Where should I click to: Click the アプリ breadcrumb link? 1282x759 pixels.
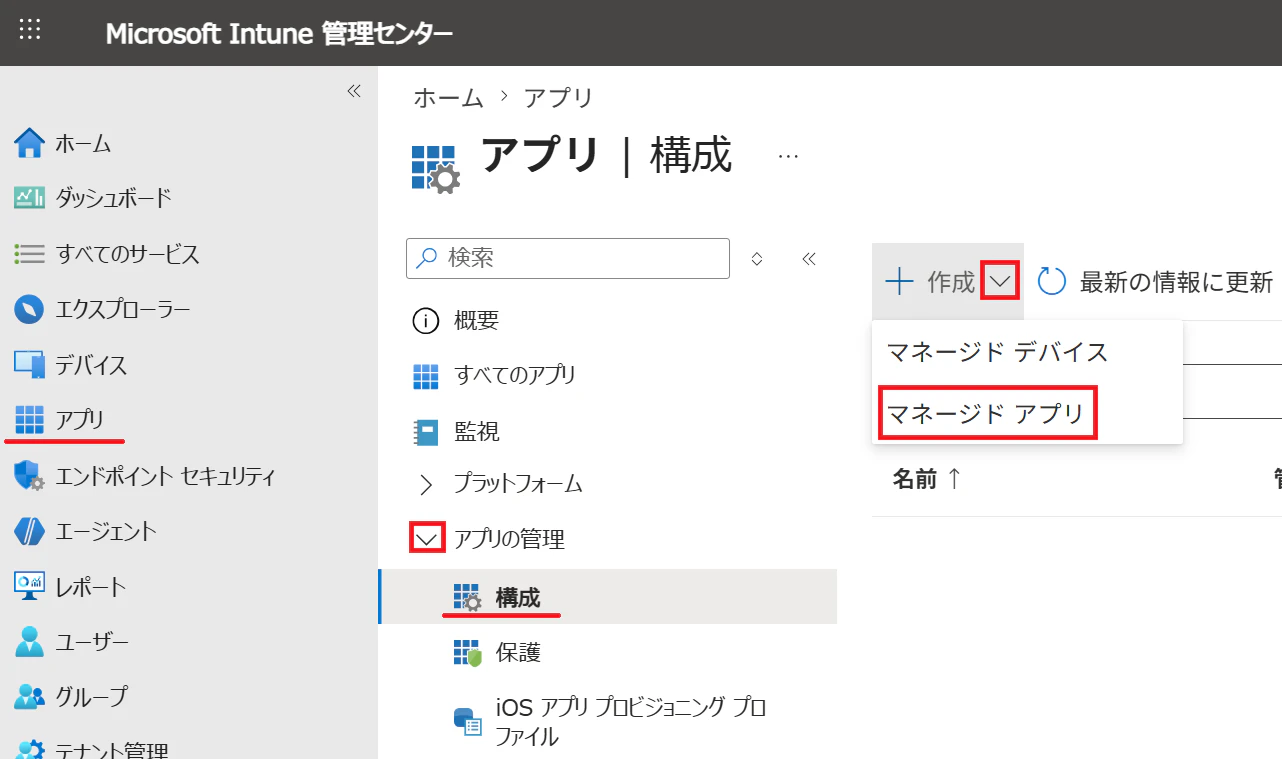tap(559, 98)
